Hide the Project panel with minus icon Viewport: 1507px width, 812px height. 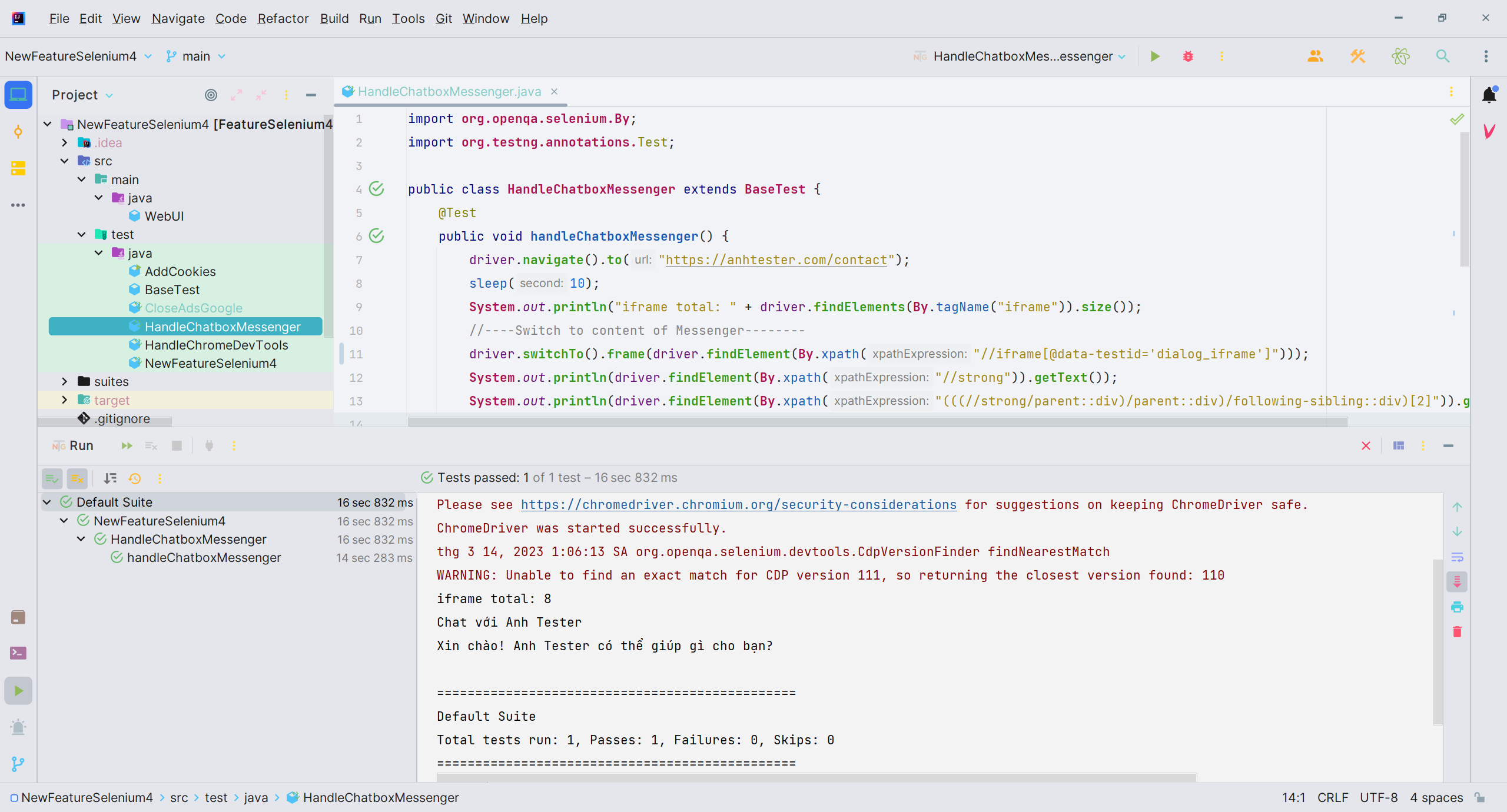click(311, 95)
